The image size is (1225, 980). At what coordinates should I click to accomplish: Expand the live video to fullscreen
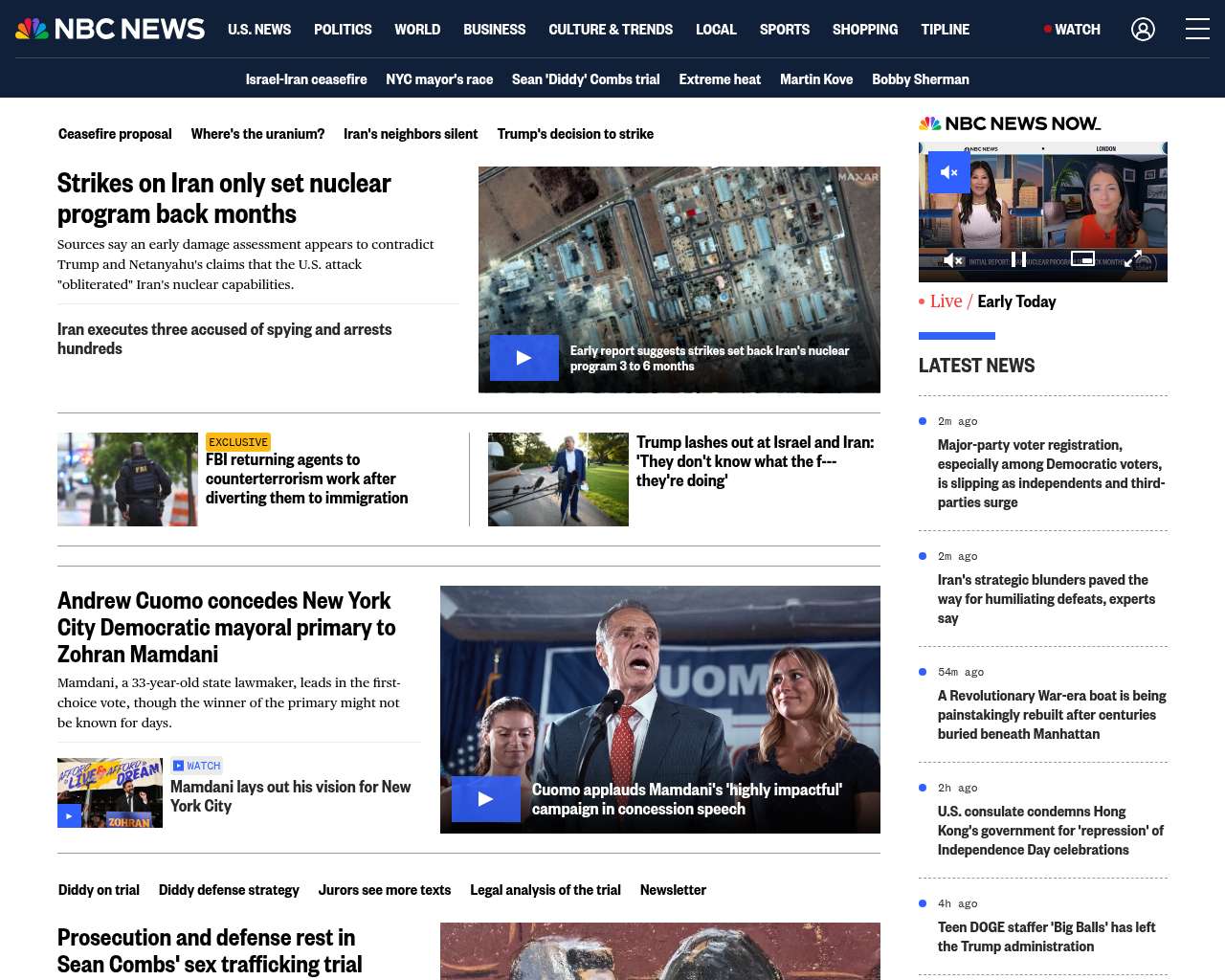point(1132,259)
